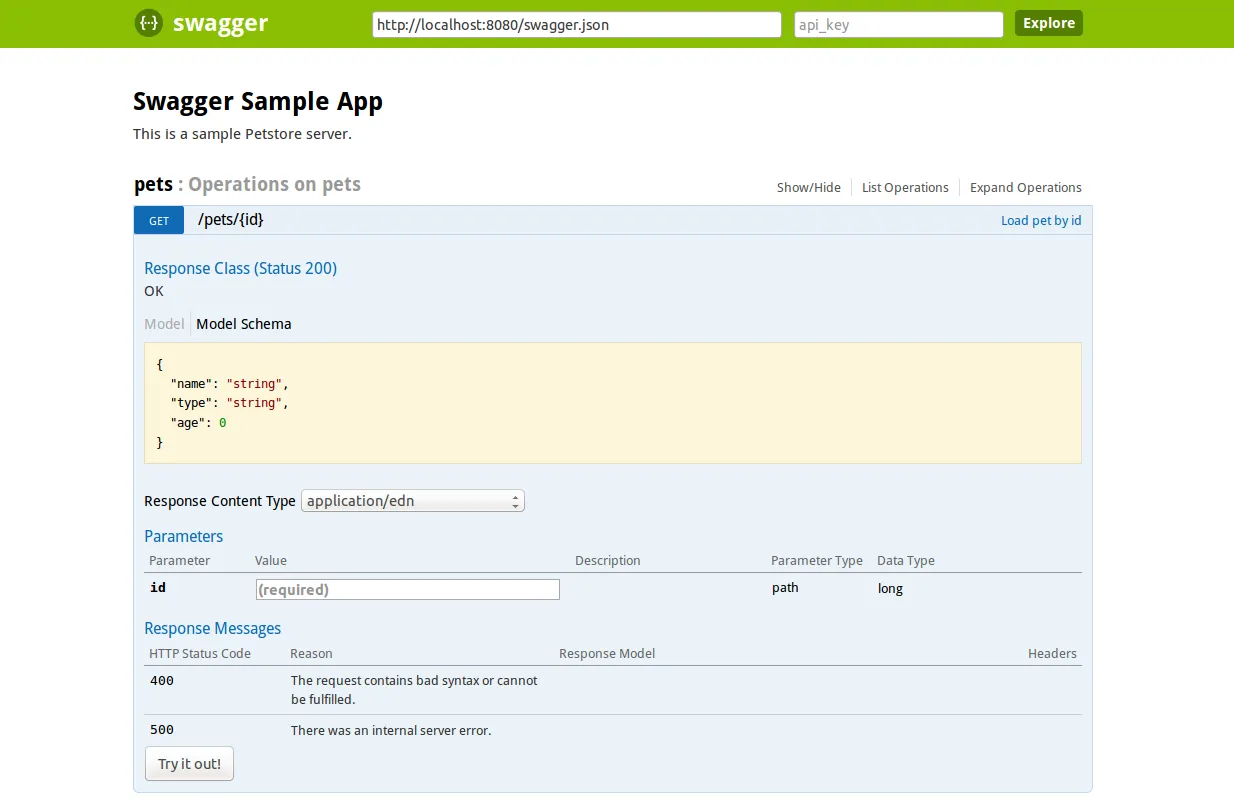This screenshot has width=1234, height=804.
Task: Click the 'Swagger Sample App' title
Action: 258,101
